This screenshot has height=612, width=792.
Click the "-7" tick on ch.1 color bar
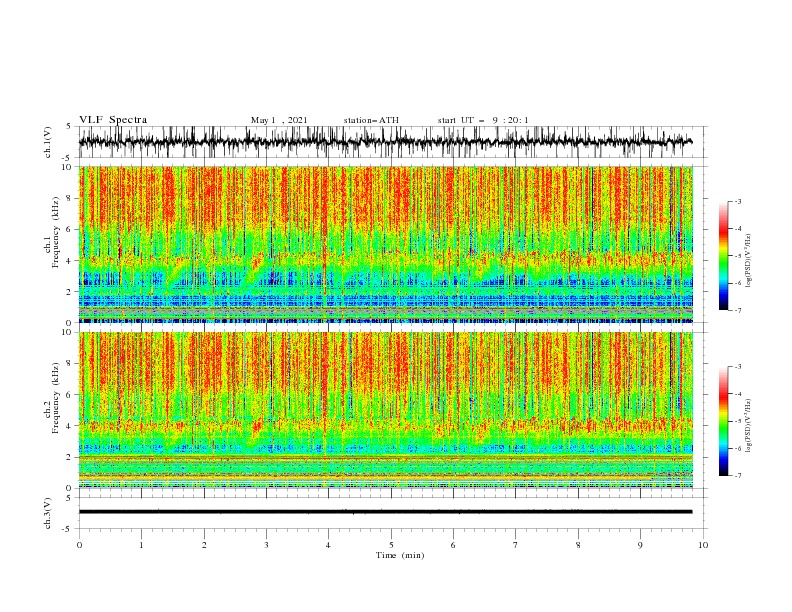(737, 310)
